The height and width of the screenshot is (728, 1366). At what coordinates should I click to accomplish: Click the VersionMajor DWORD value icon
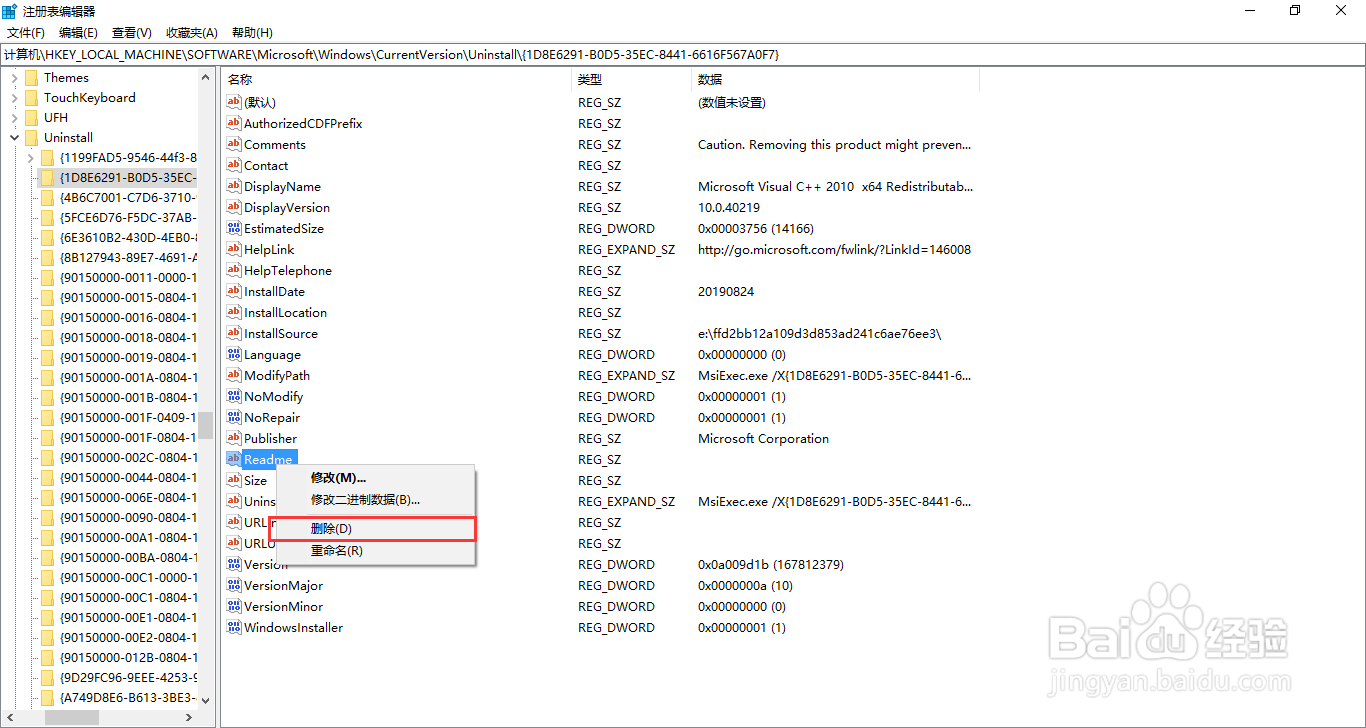coord(234,585)
